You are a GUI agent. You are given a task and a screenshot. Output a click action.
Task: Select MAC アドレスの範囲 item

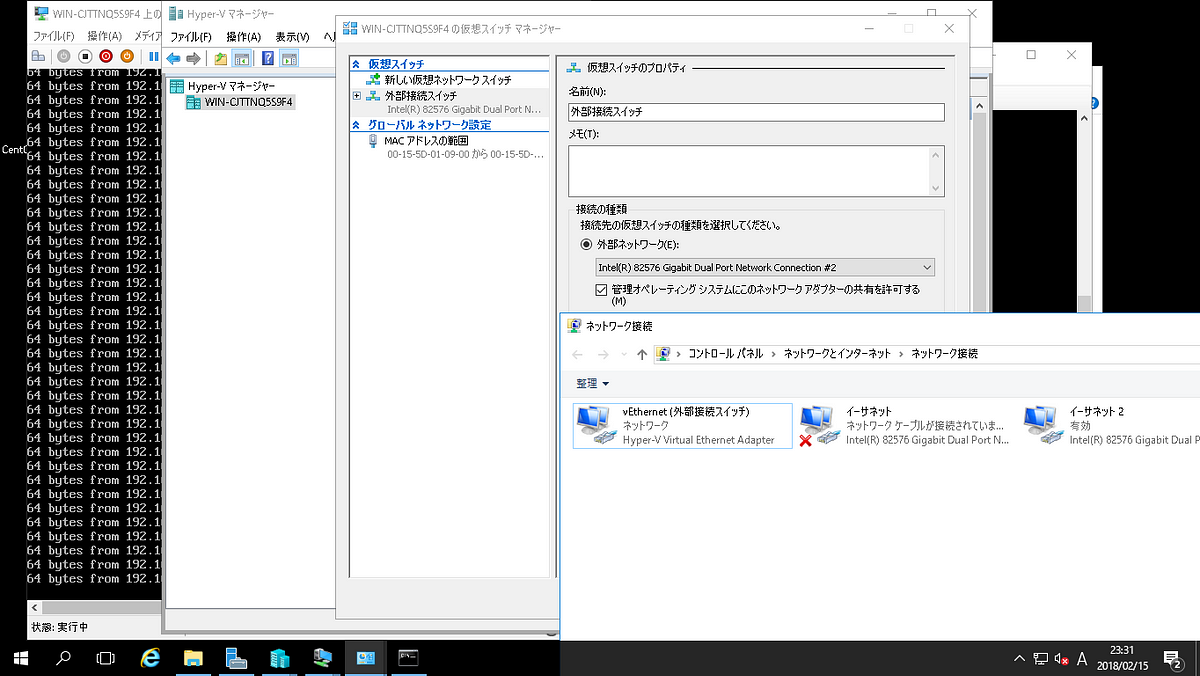426,141
